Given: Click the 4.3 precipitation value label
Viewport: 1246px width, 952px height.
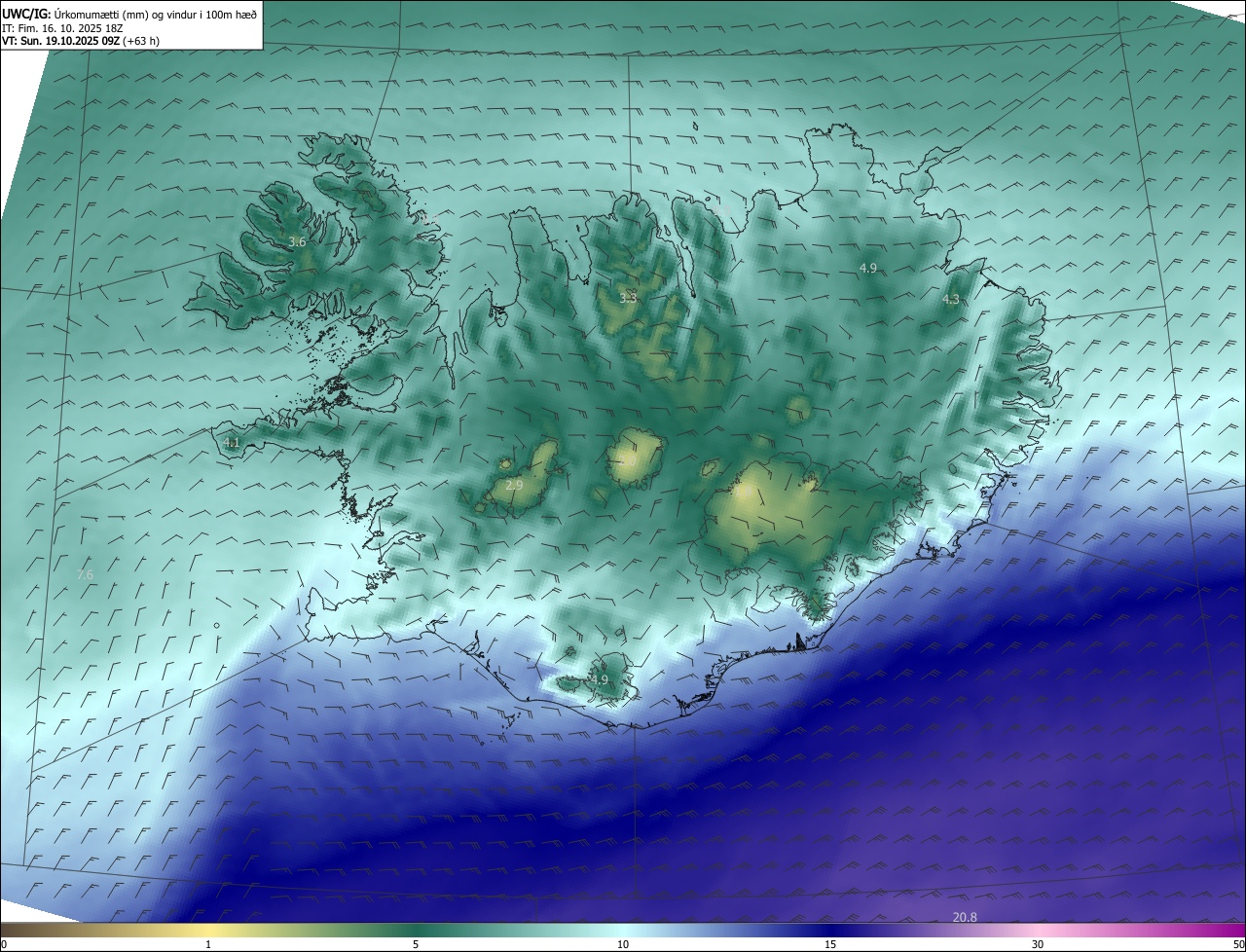Looking at the screenshot, I should (951, 300).
